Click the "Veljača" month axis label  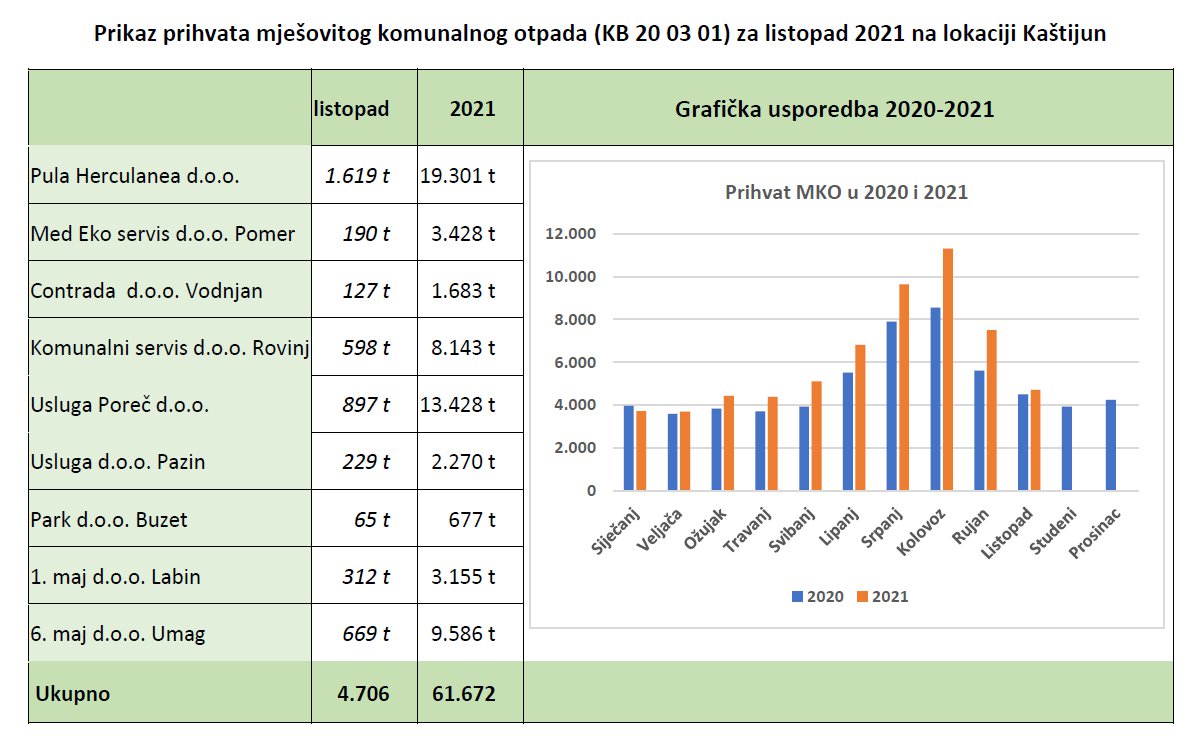pyautogui.click(x=659, y=530)
